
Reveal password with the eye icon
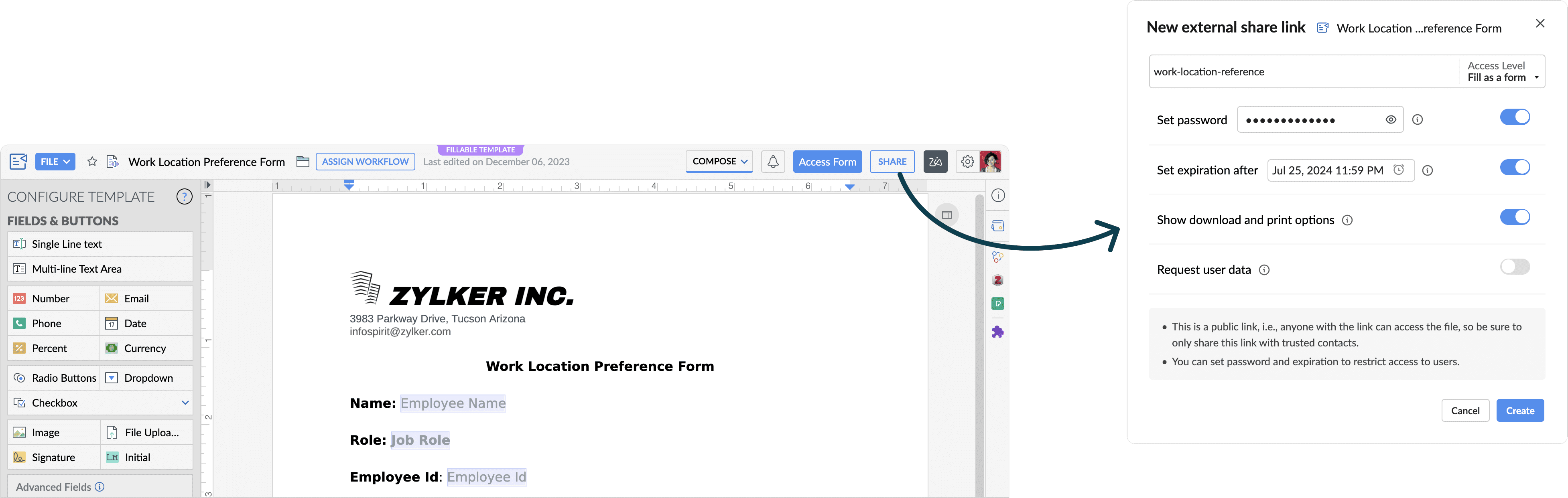pos(1391,120)
